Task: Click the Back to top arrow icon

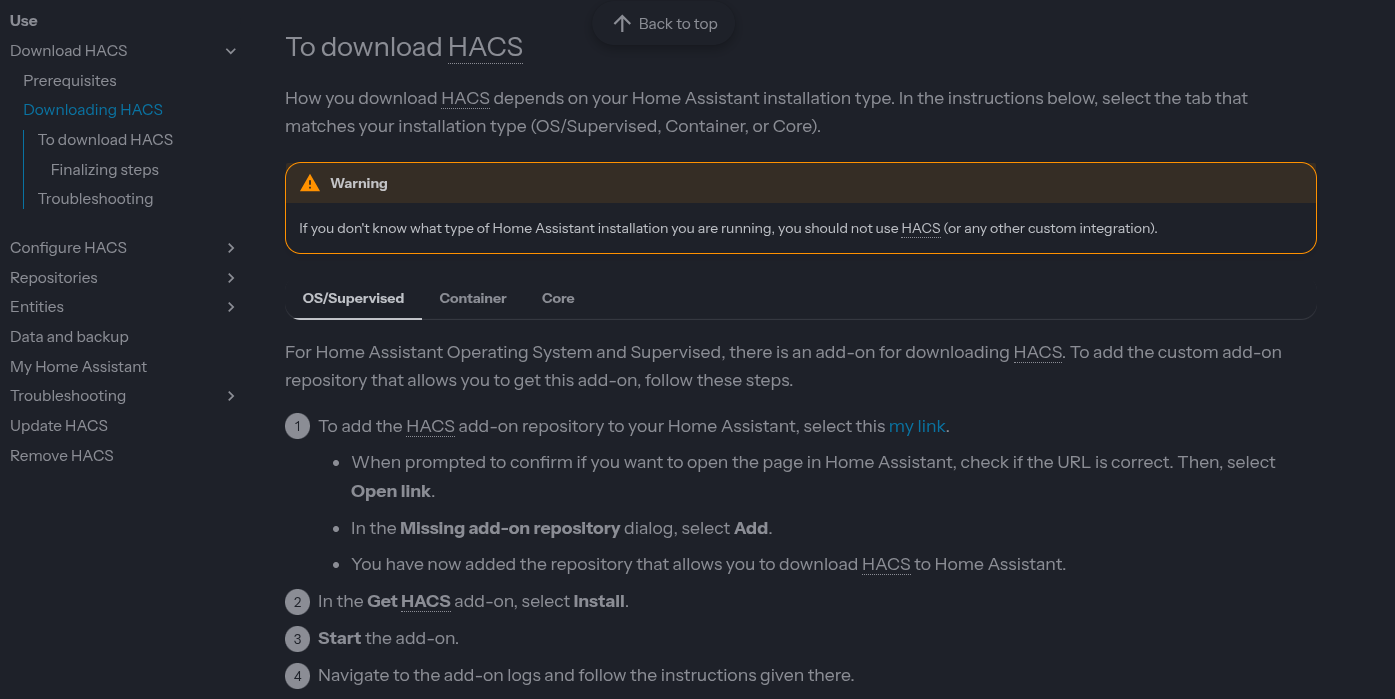Action: tap(622, 24)
